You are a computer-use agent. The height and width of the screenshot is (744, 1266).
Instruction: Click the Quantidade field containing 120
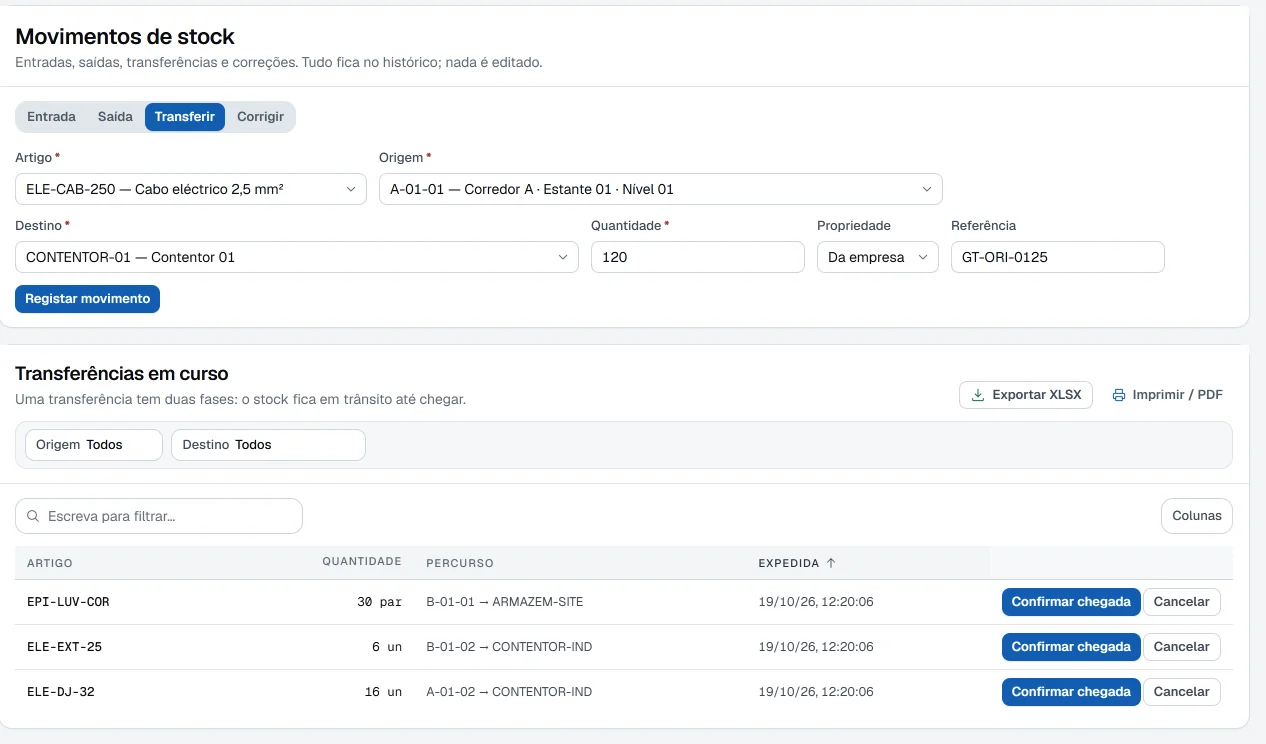tap(698, 257)
